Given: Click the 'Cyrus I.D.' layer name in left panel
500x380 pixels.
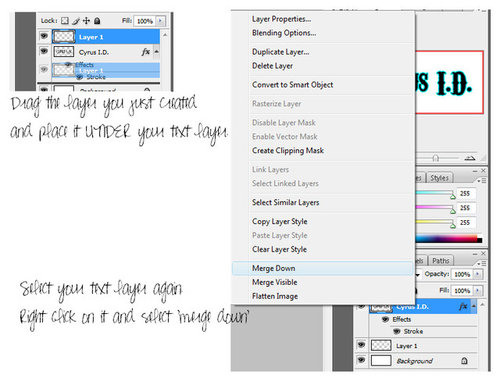Looking at the screenshot, I should pos(94,52).
